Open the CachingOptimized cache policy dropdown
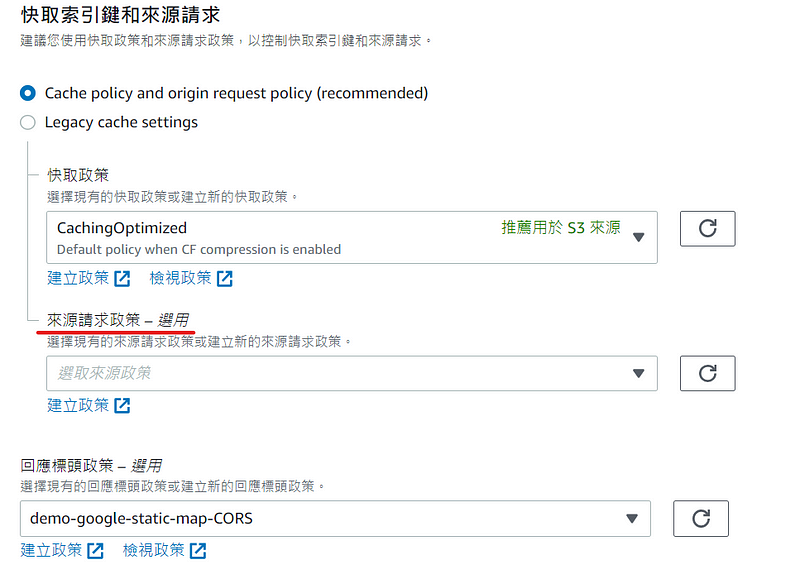This screenshot has width=800, height=569. (352, 238)
